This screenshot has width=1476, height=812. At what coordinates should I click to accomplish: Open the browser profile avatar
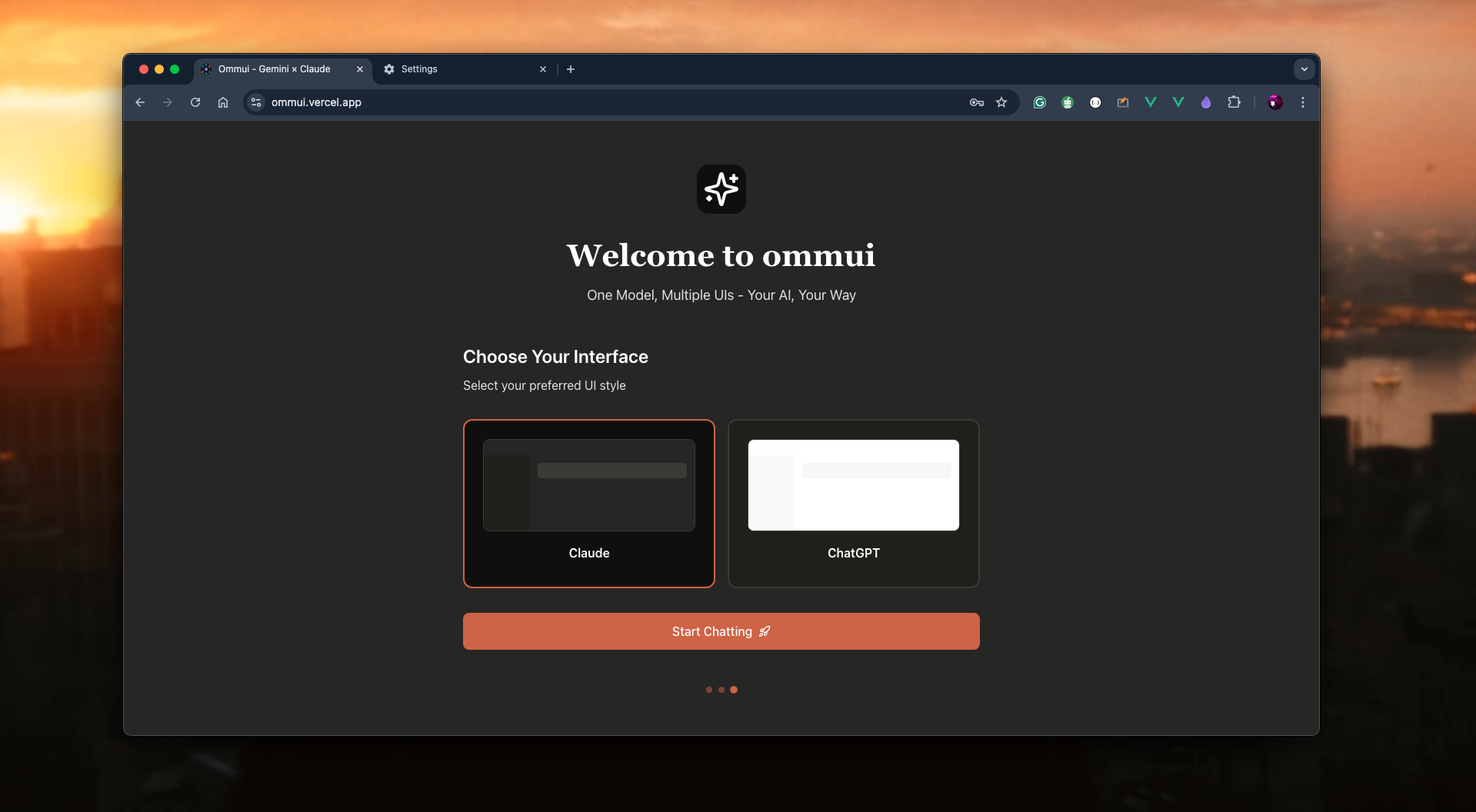pos(1275,102)
